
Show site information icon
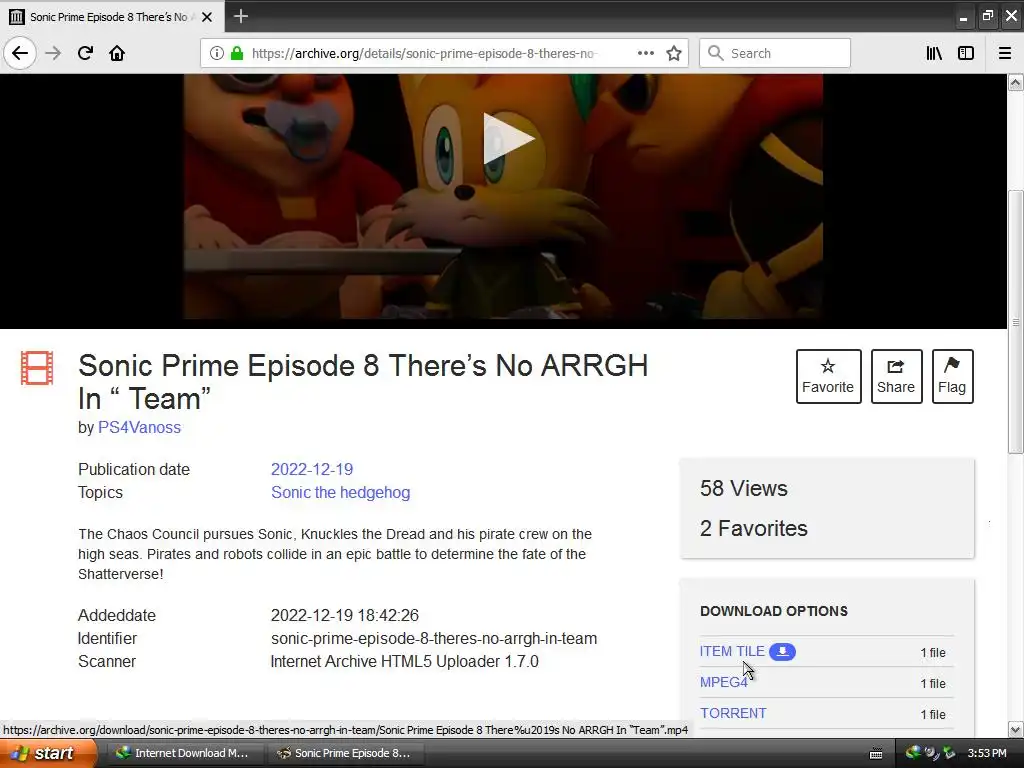tap(217, 53)
